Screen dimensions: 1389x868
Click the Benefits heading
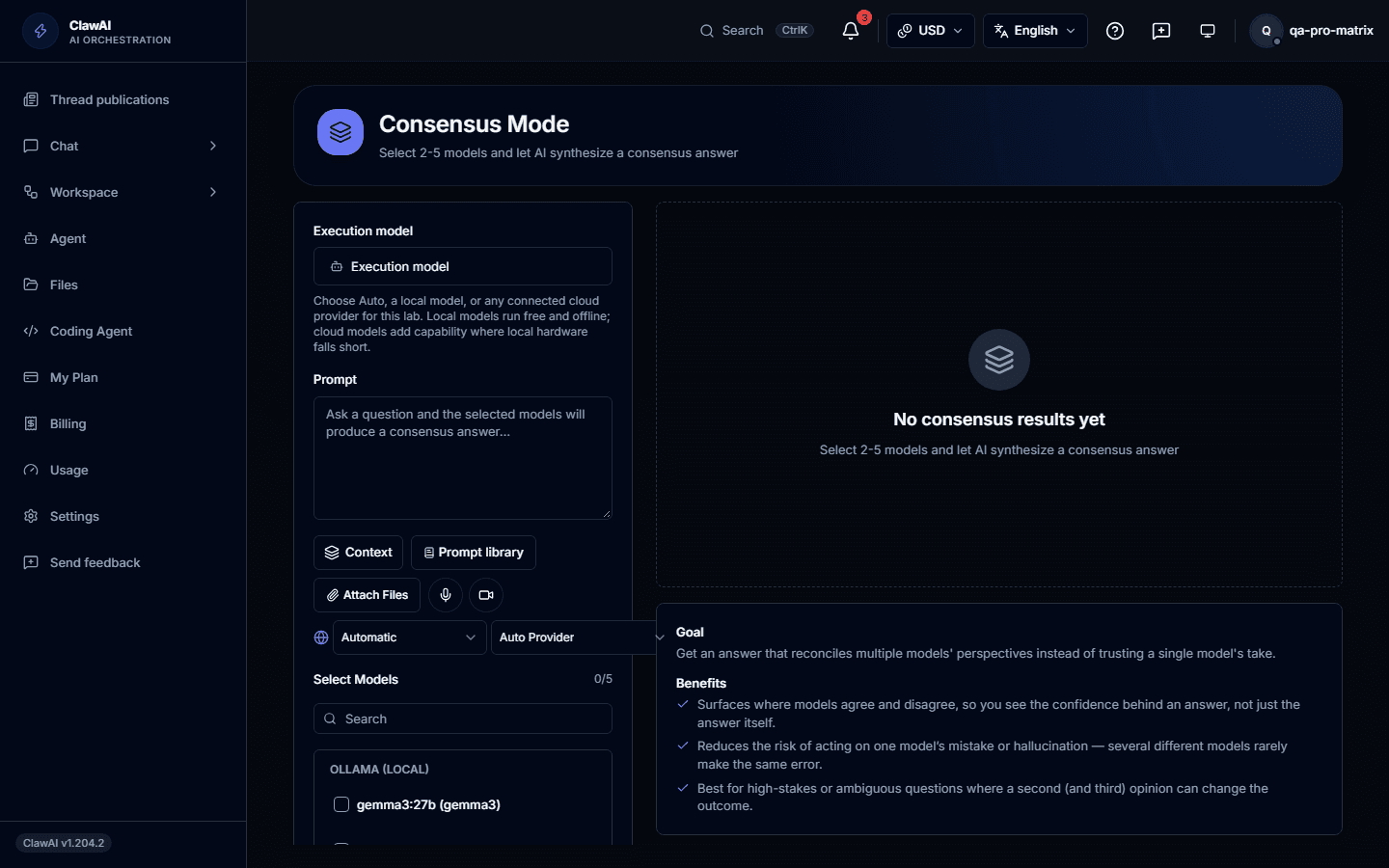click(701, 683)
